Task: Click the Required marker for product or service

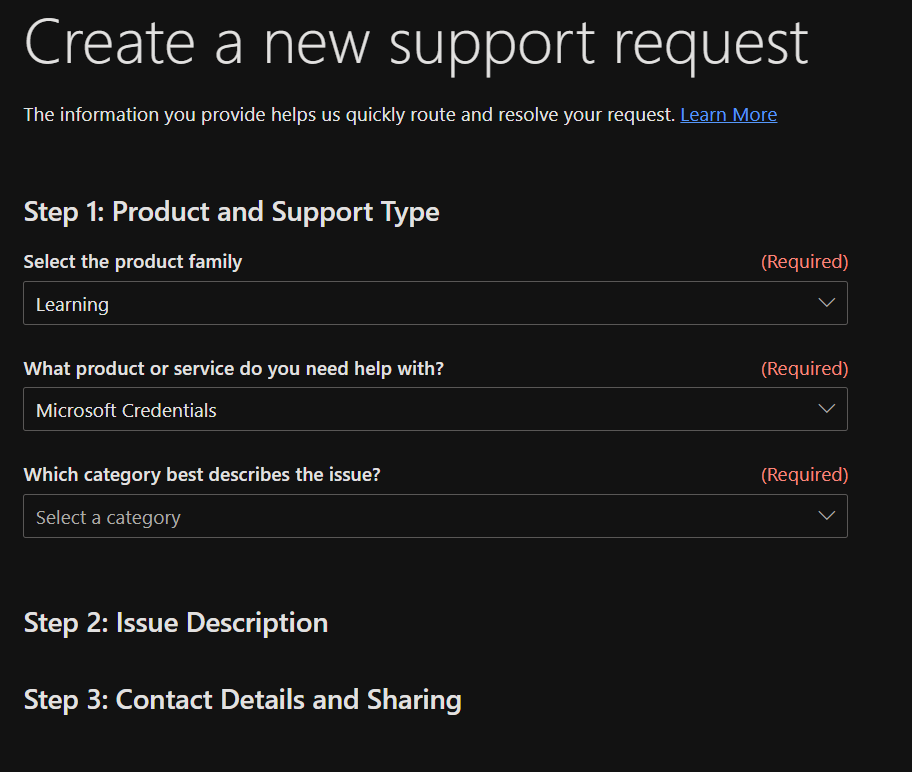Action: (804, 369)
